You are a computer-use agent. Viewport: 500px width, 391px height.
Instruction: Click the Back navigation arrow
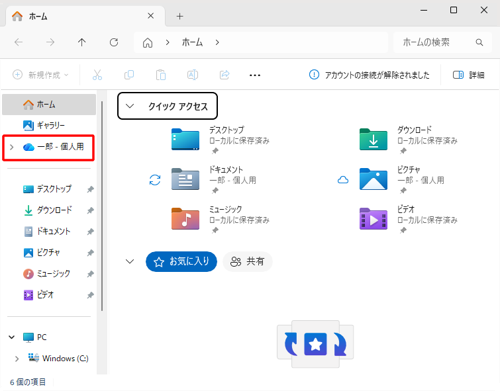coord(19,42)
